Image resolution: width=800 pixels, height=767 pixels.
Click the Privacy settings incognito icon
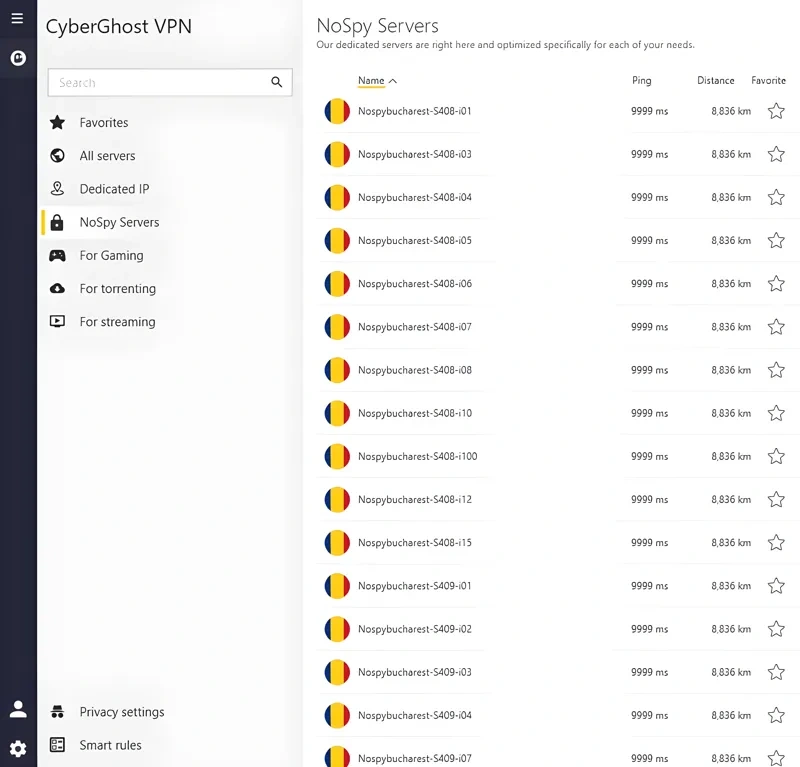coord(57,711)
